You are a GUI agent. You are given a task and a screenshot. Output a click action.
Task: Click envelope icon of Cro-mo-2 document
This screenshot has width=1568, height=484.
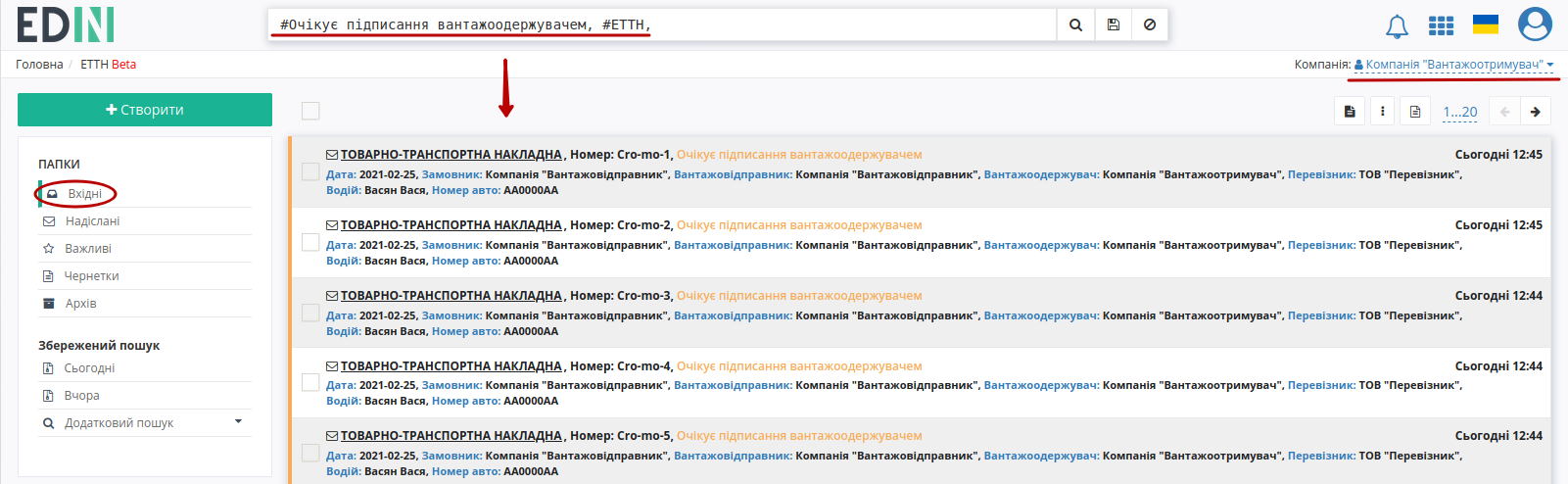(x=332, y=225)
